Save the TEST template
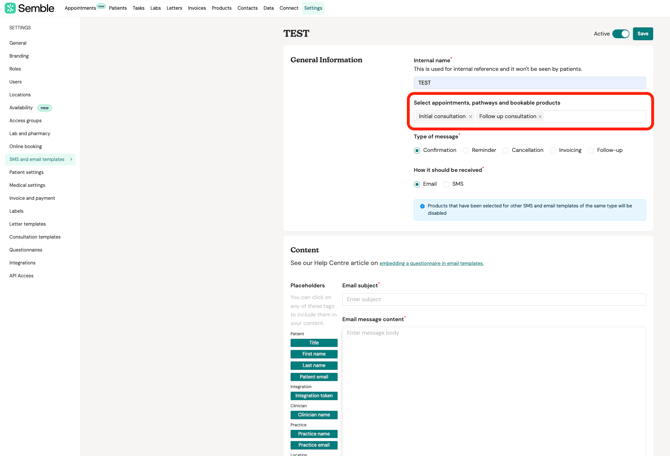Image resolution: width=670 pixels, height=456 pixels. [643, 34]
